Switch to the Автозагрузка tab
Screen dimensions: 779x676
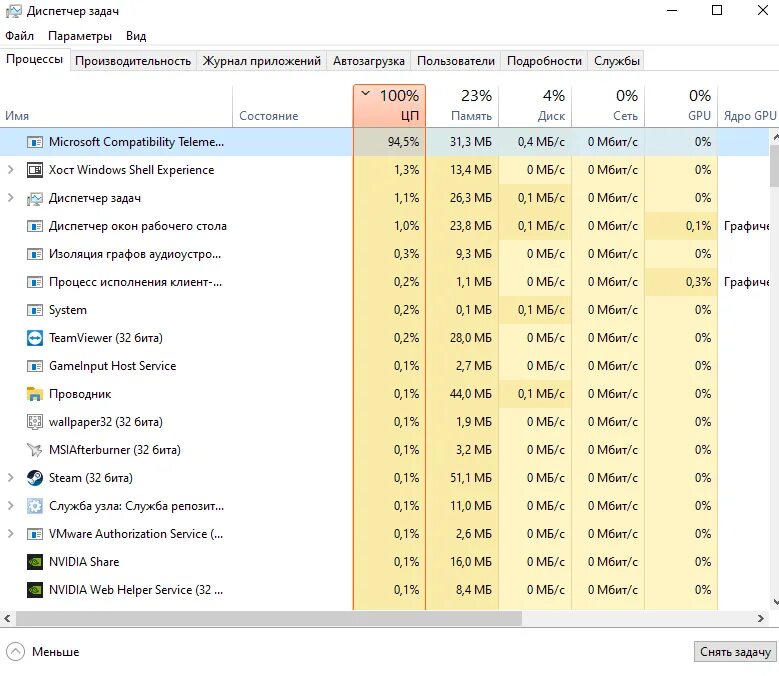(x=369, y=61)
